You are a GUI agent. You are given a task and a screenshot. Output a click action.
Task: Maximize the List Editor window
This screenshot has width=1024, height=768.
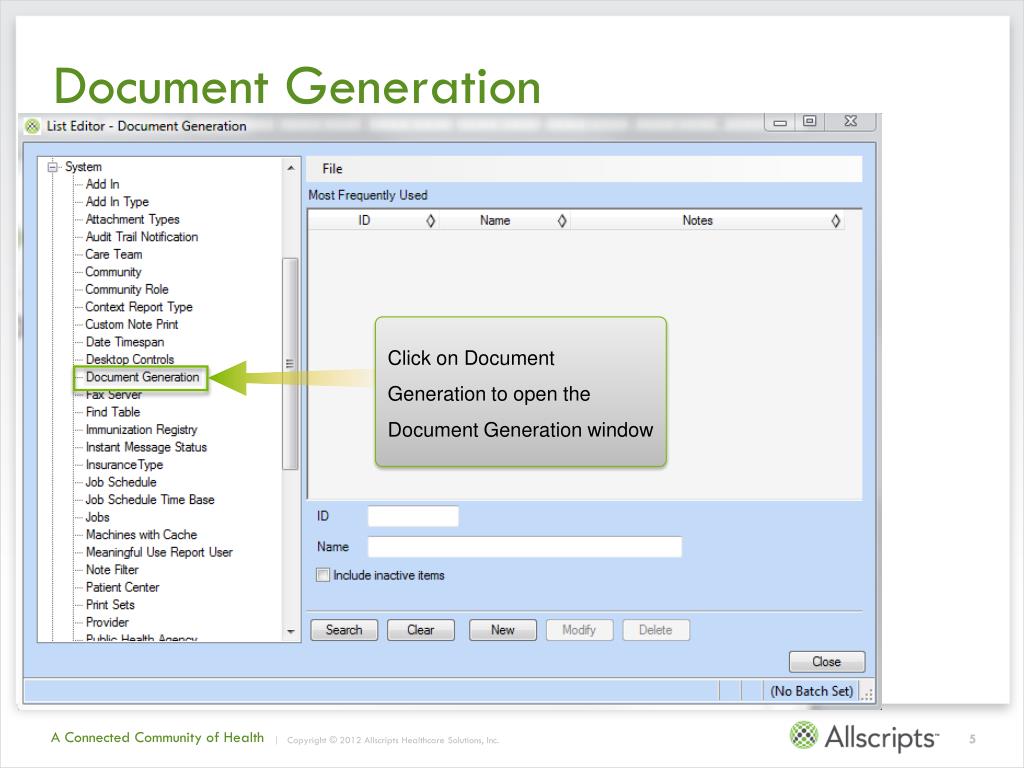[810, 121]
